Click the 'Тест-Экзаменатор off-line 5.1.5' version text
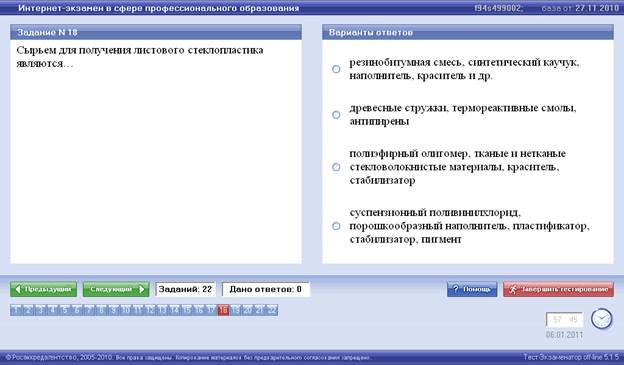Screen dimensions: 624x365 click(571, 357)
